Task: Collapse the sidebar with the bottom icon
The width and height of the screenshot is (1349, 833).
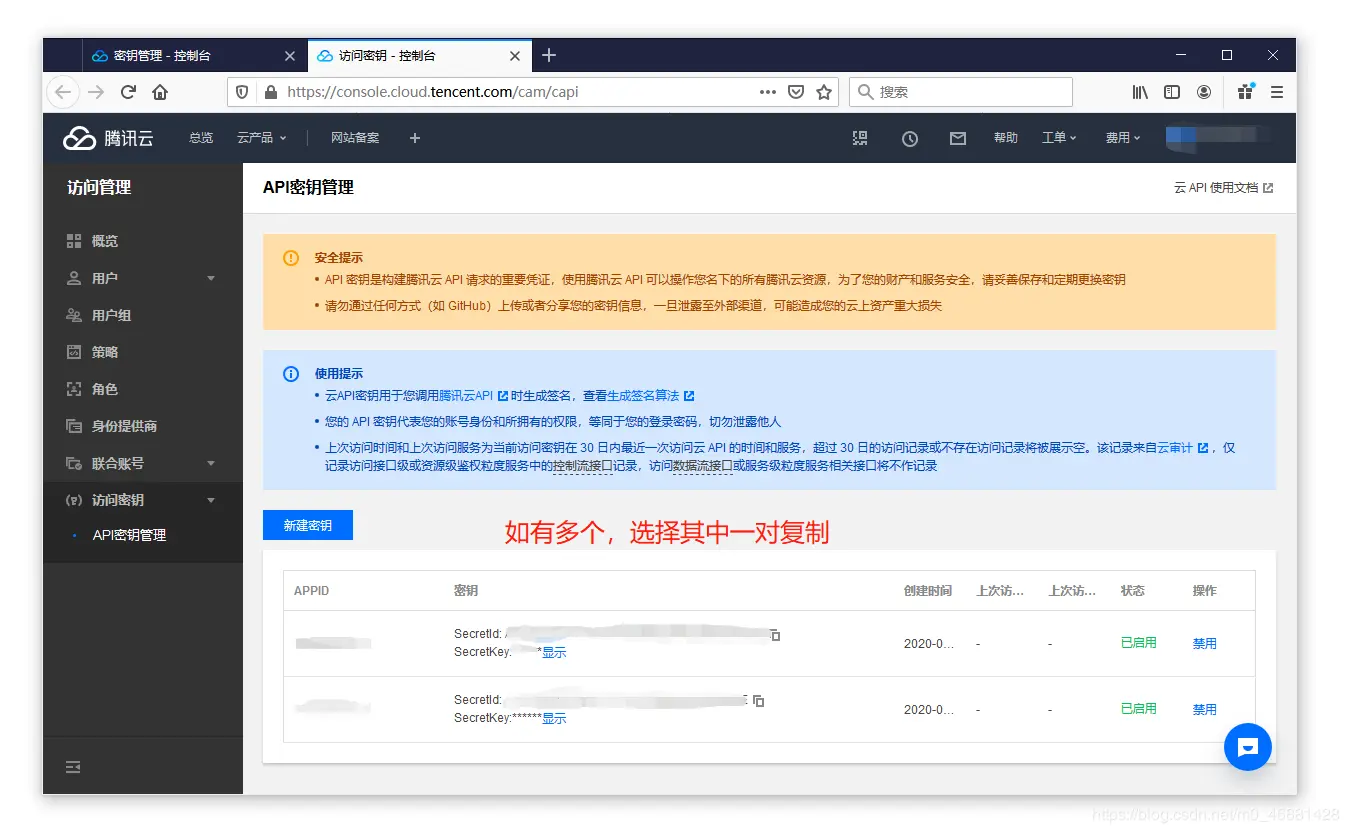Action: (72, 766)
